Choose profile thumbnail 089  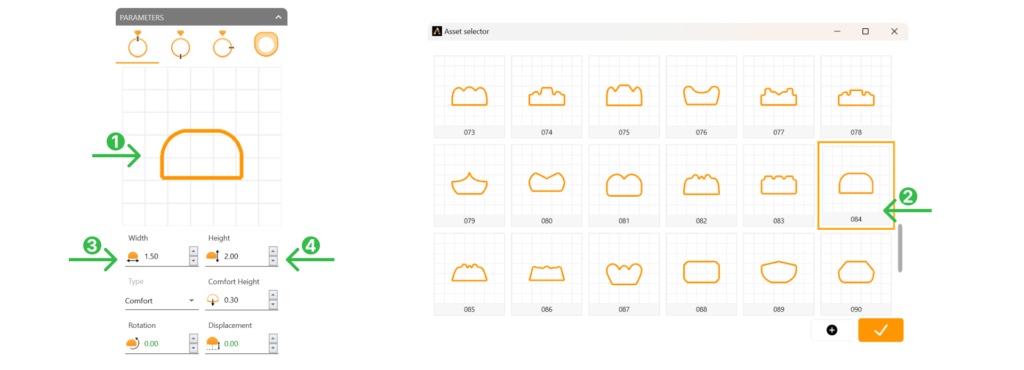(x=778, y=274)
